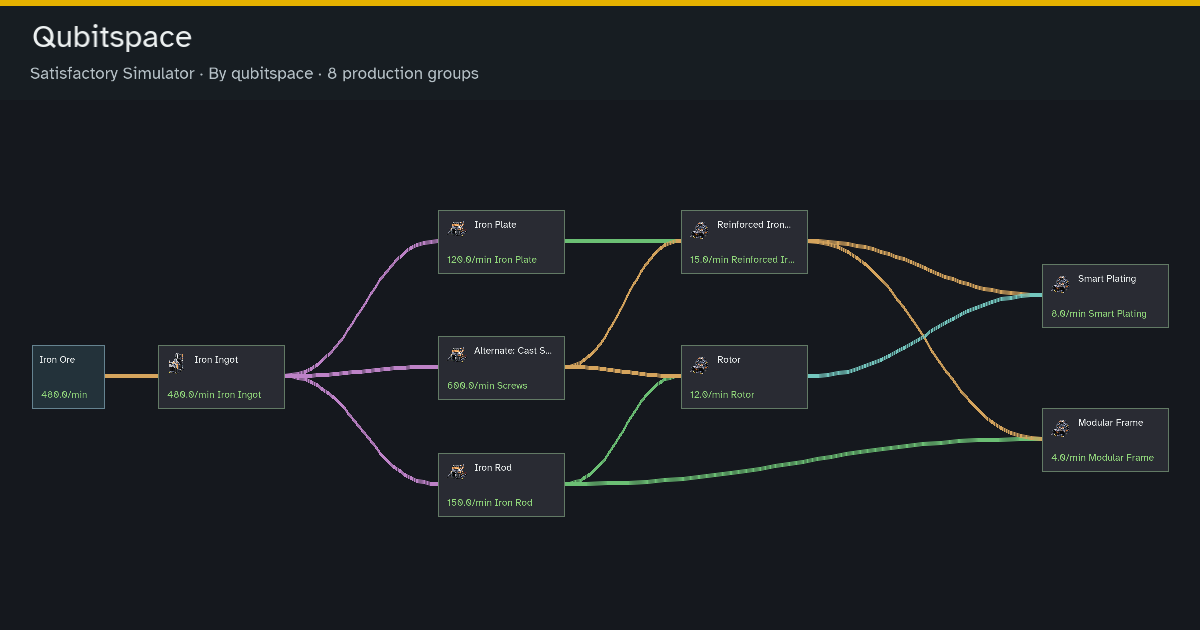Select the Rotor node title
This screenshot has width=1200, height=630.
(x=729, y=360)
